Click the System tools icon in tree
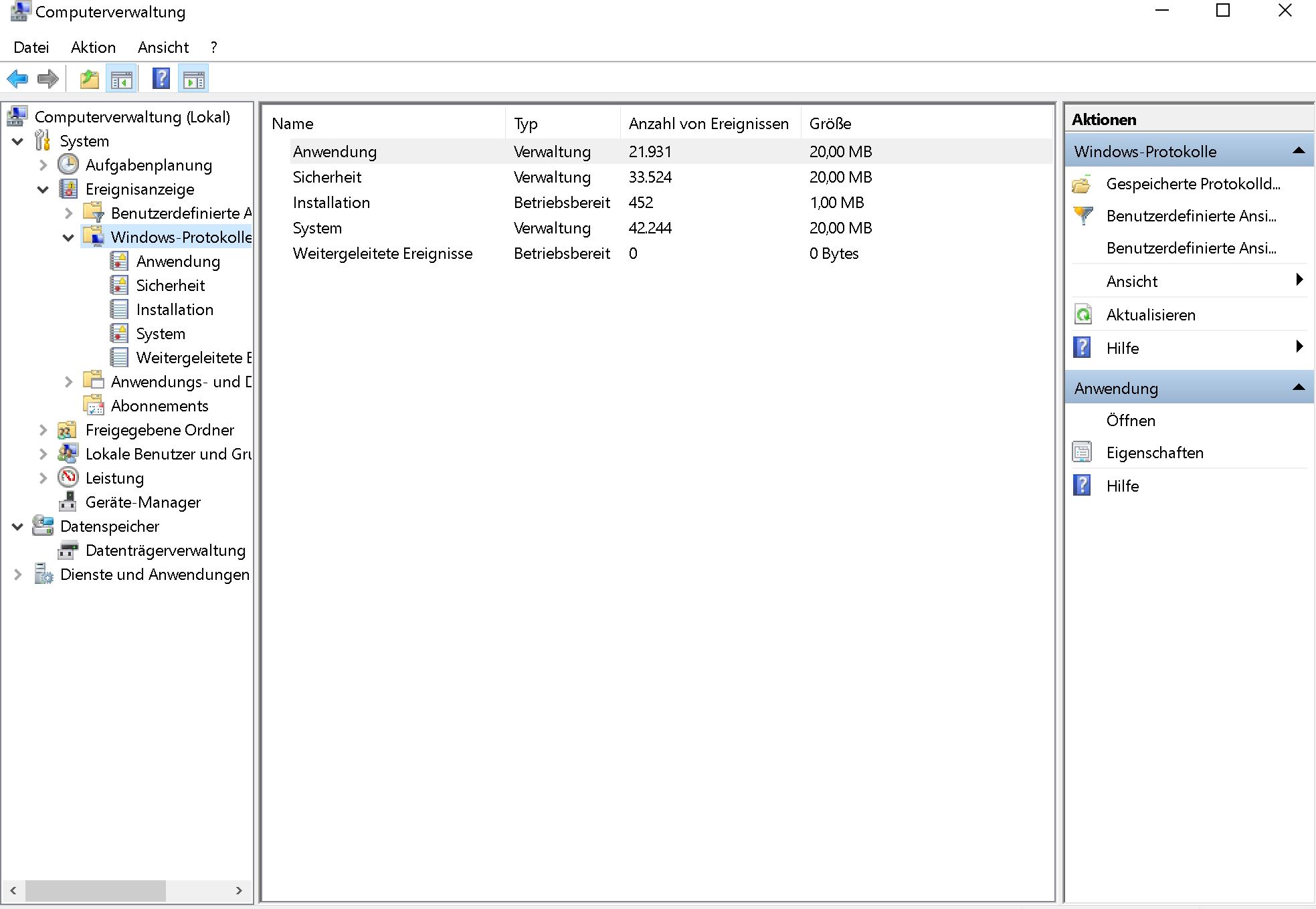The width and height of the screenshot is (1316, 909). pos(43,141)
